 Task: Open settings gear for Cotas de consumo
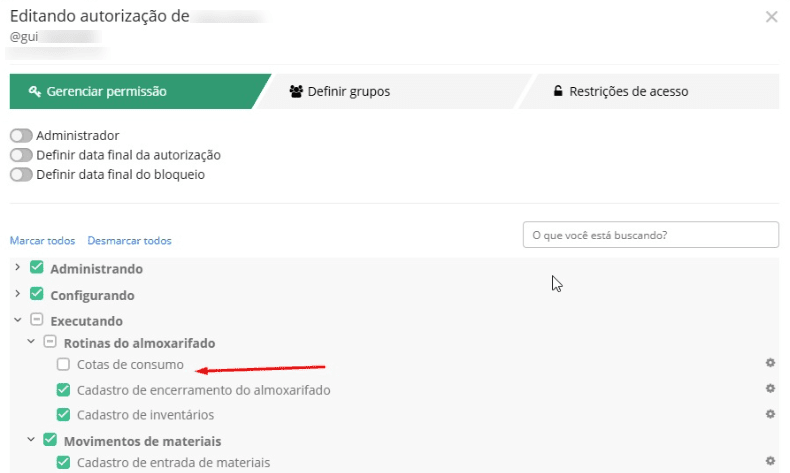click(x=770, y=363)
